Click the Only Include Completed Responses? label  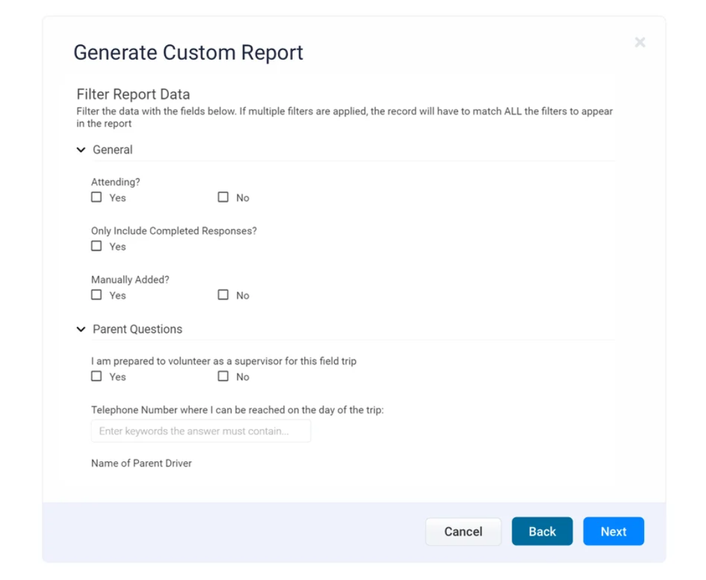[x=173, y=231]
